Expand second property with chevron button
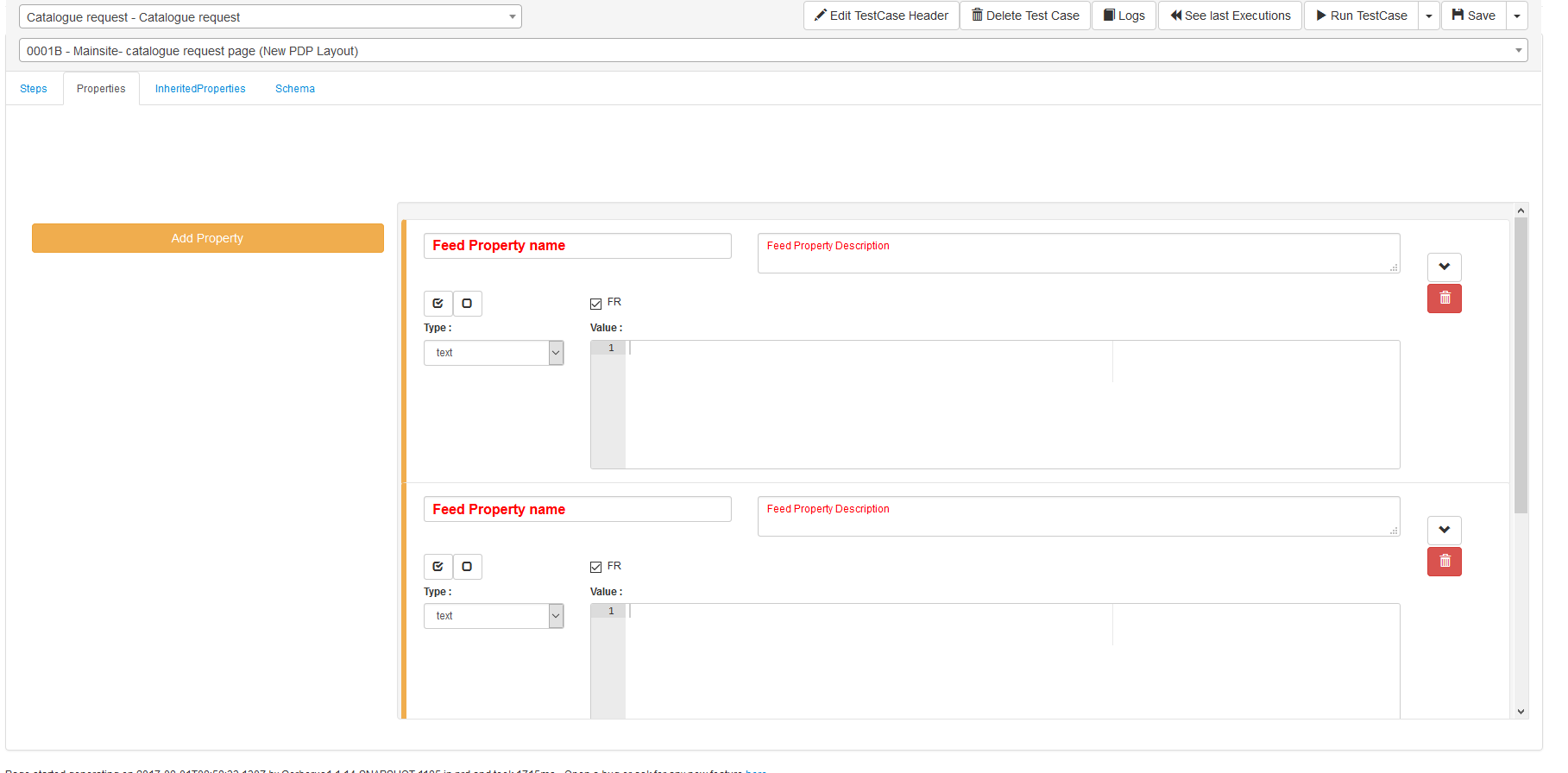This screenshot has height=773, width=1568. click(x=1444, y=530)
